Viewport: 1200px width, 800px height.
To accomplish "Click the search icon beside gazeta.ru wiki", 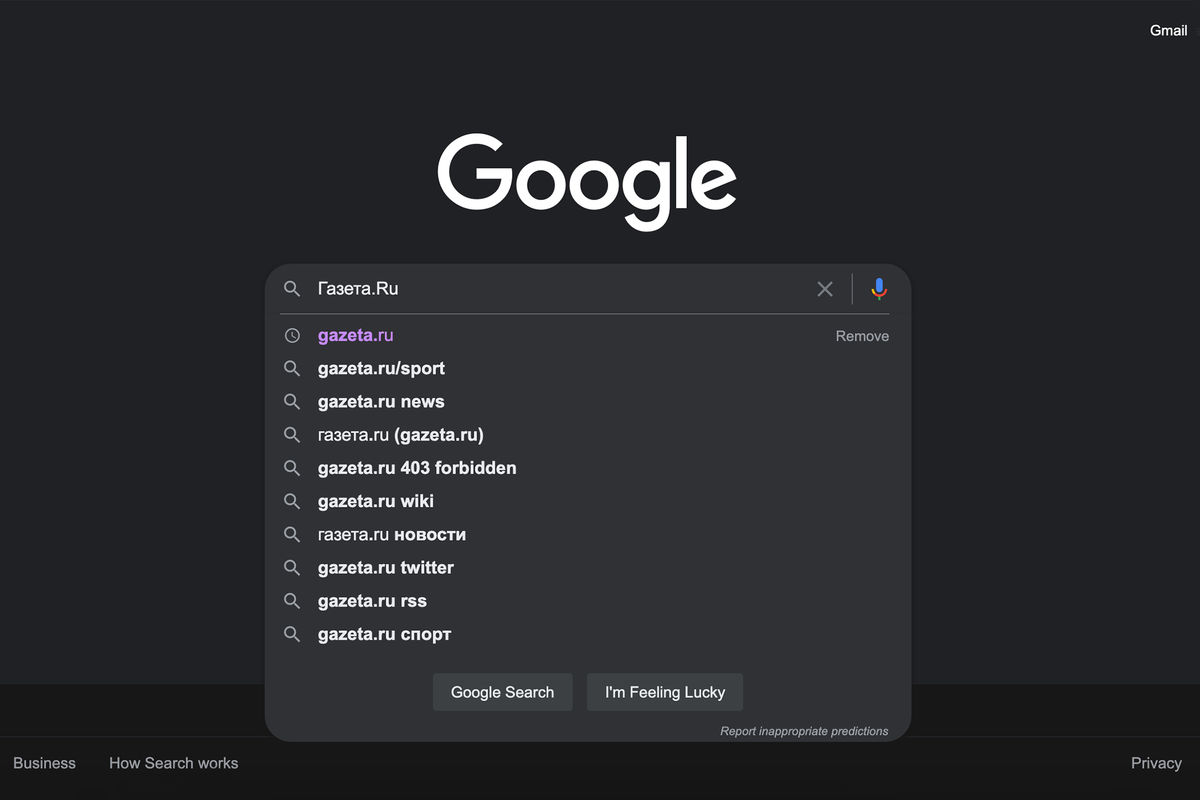I will (292, 501).
